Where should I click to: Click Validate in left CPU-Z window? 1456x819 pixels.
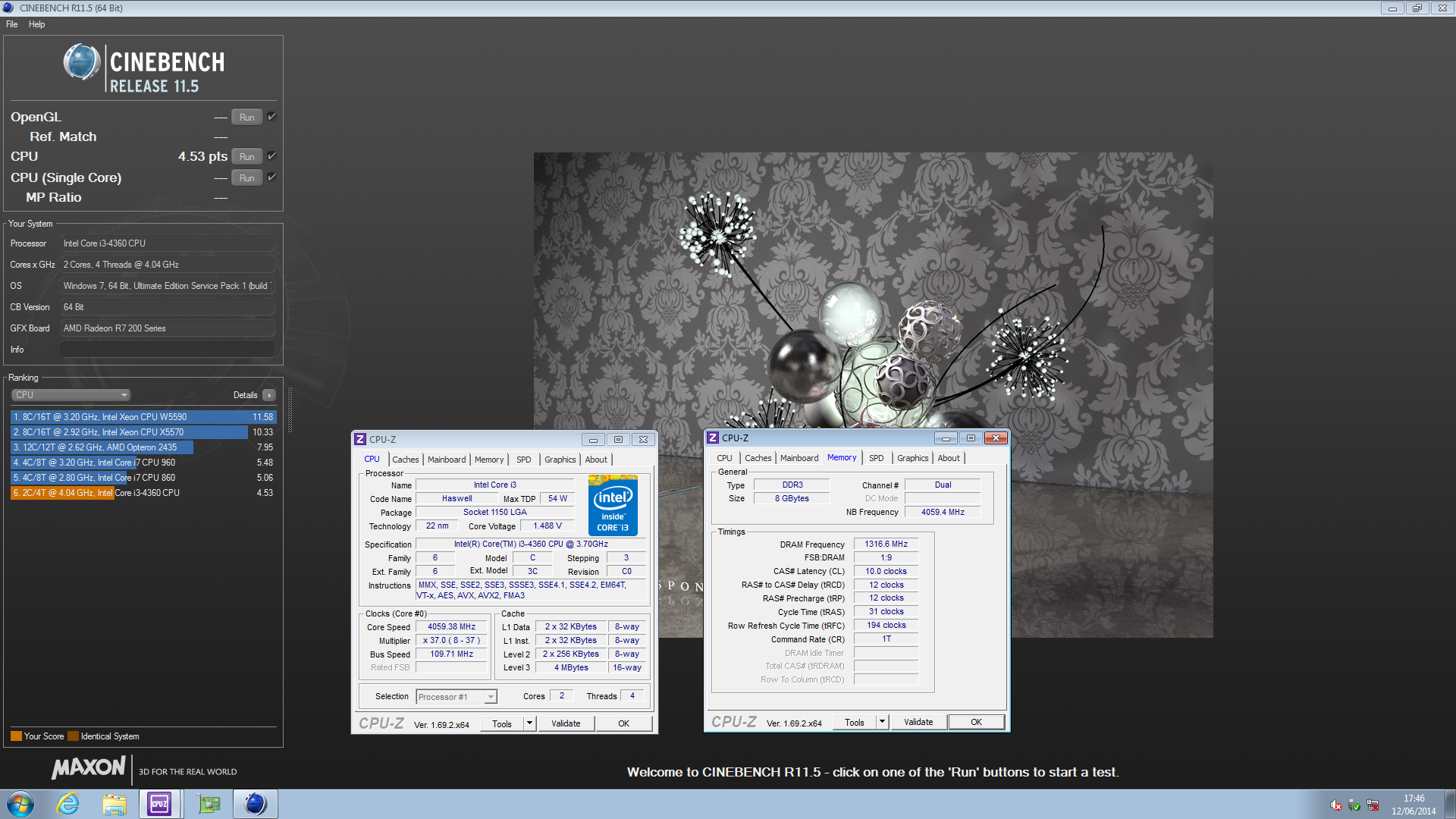[566, 724]
